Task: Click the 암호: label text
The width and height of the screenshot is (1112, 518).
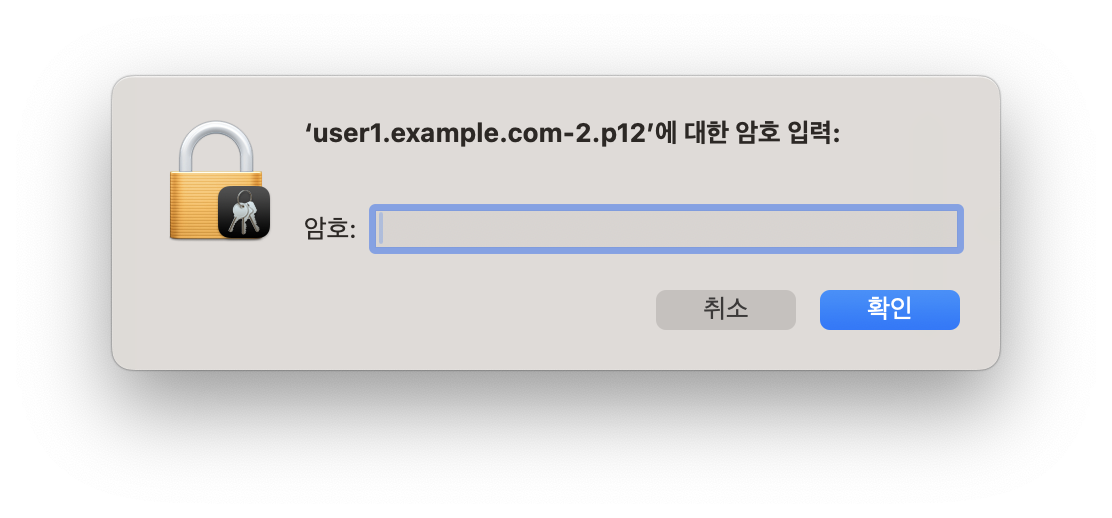Action: pyautogui.click(x=330, y=228)
